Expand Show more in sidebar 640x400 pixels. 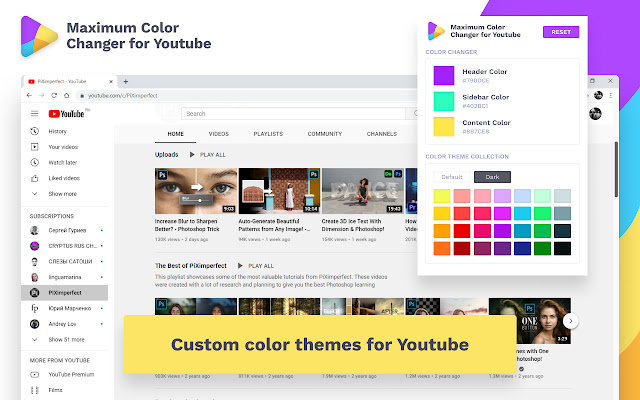pyautogui.click(x=61, y=193)
